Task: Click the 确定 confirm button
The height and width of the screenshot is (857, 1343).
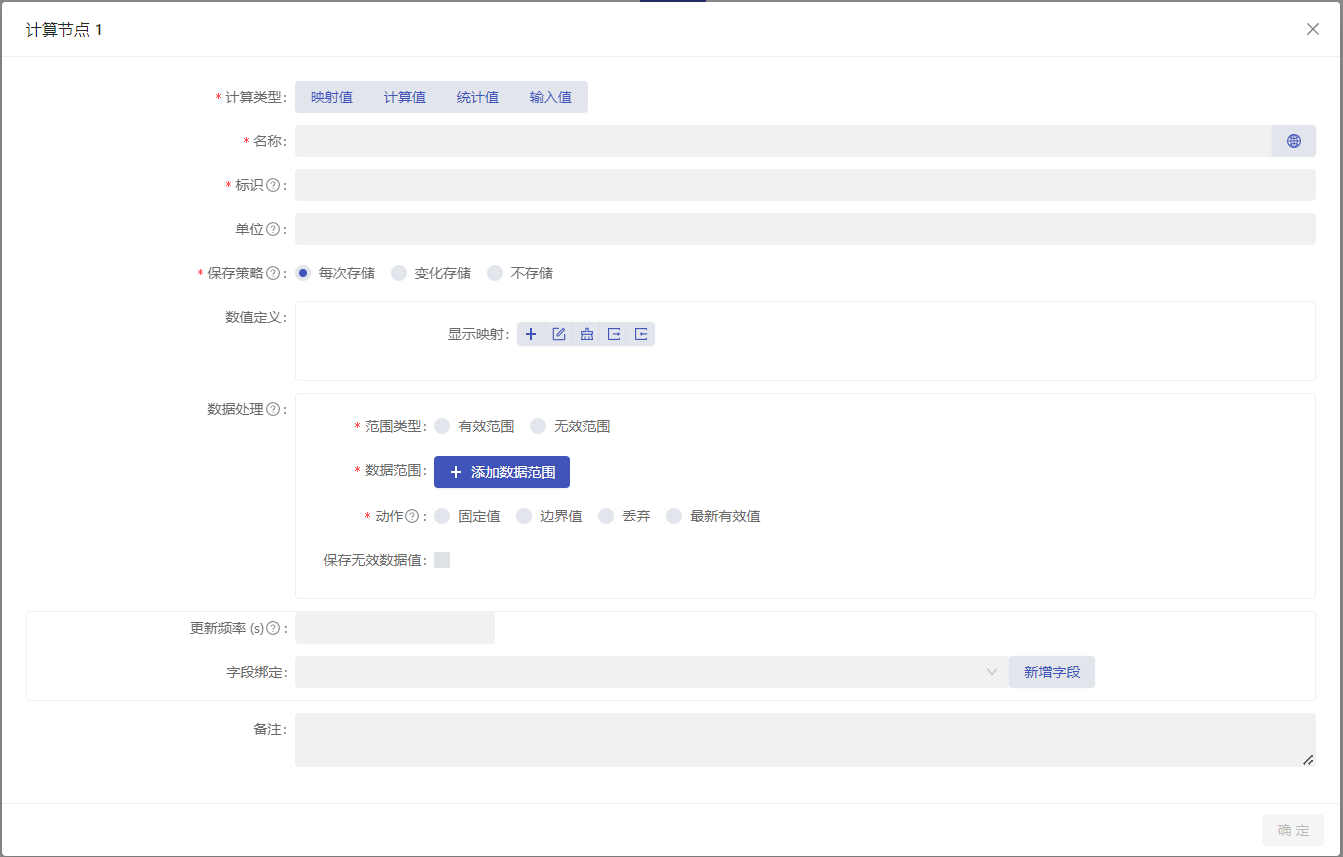Action: click(x=1293, y=830)
